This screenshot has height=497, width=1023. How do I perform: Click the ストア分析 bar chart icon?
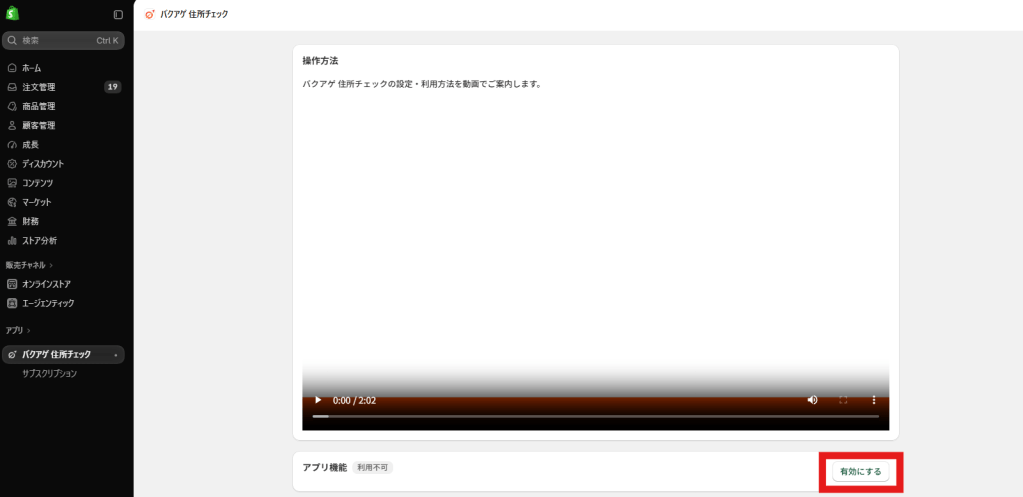coord(12,241)
